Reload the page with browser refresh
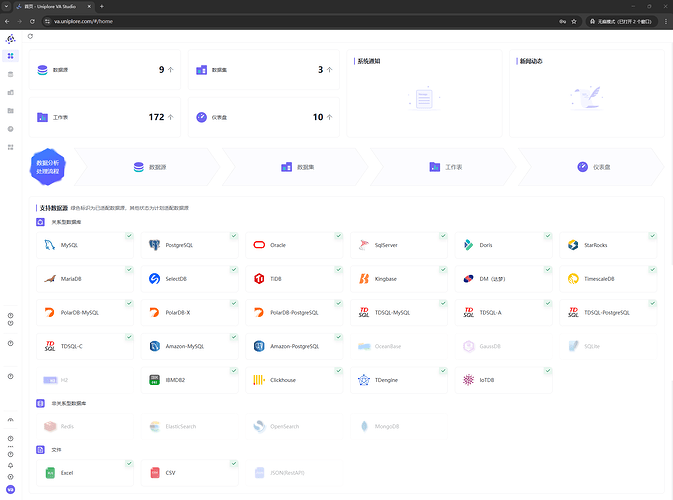The height and width of the screenshot is (500, 673). [x=32, y=21]
